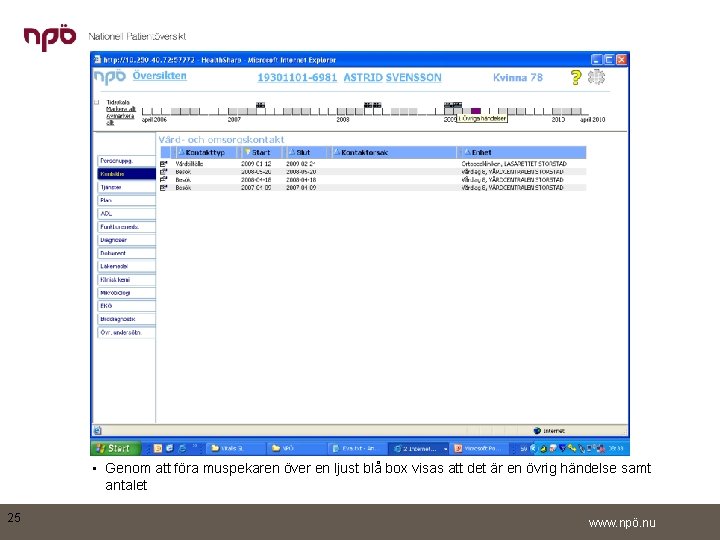
Task: Click the sort triangle in the Slut header
Action: pyautogui.click(x=292, y=152)
